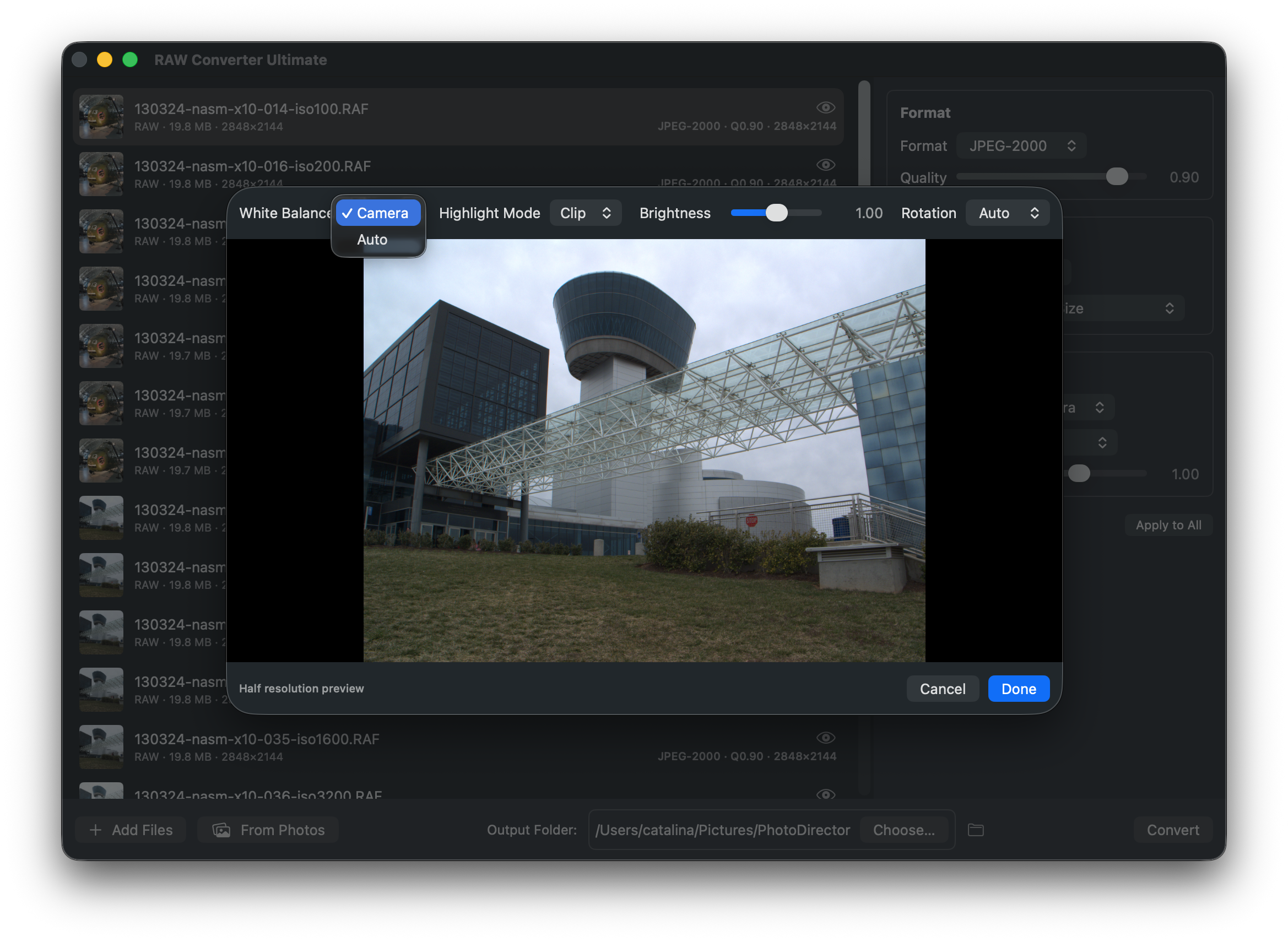1288x942 pixels.
Task: Click the building preview image
Action: coord(645,451)
